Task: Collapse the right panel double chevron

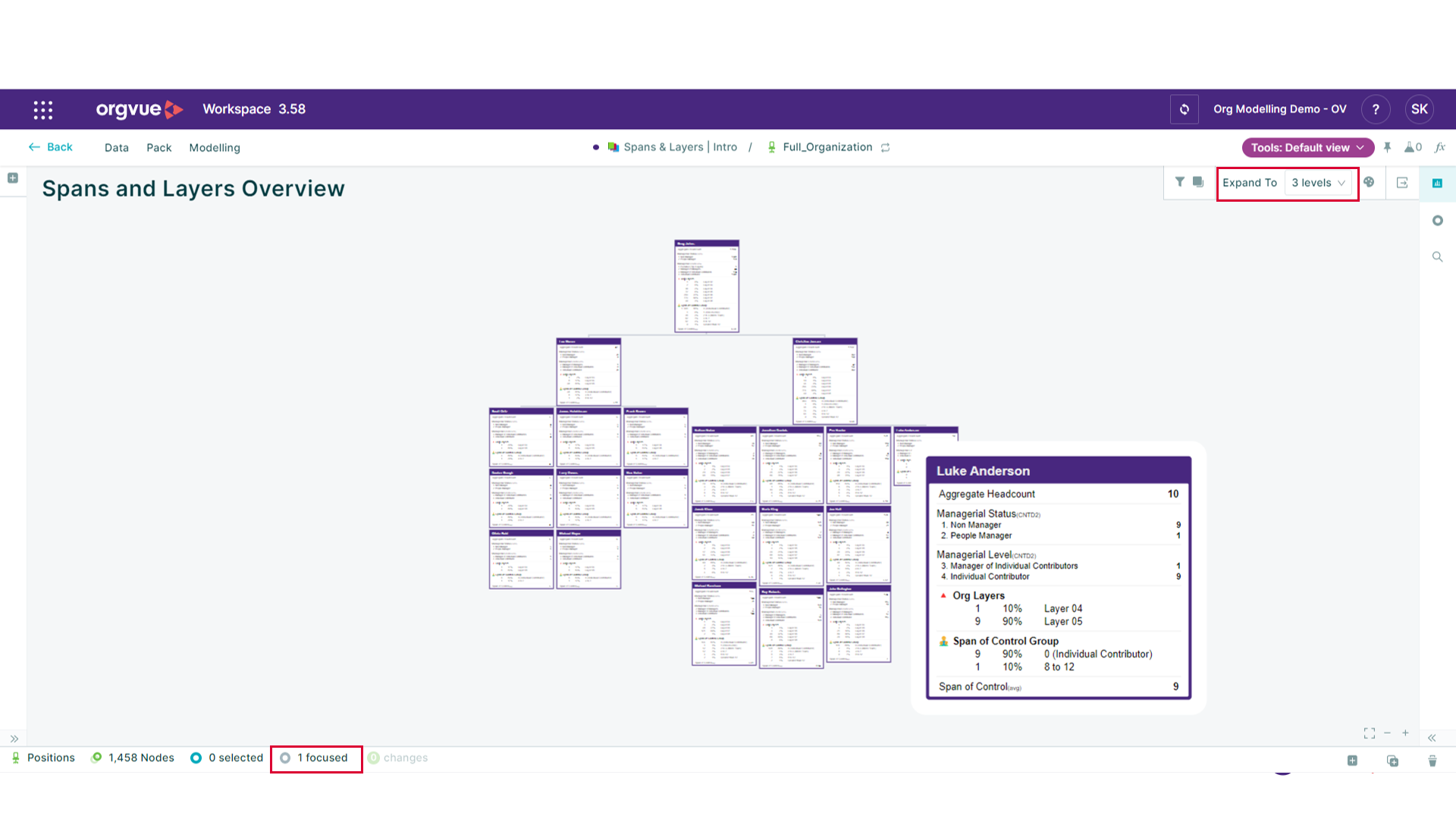Action: 1432,738
